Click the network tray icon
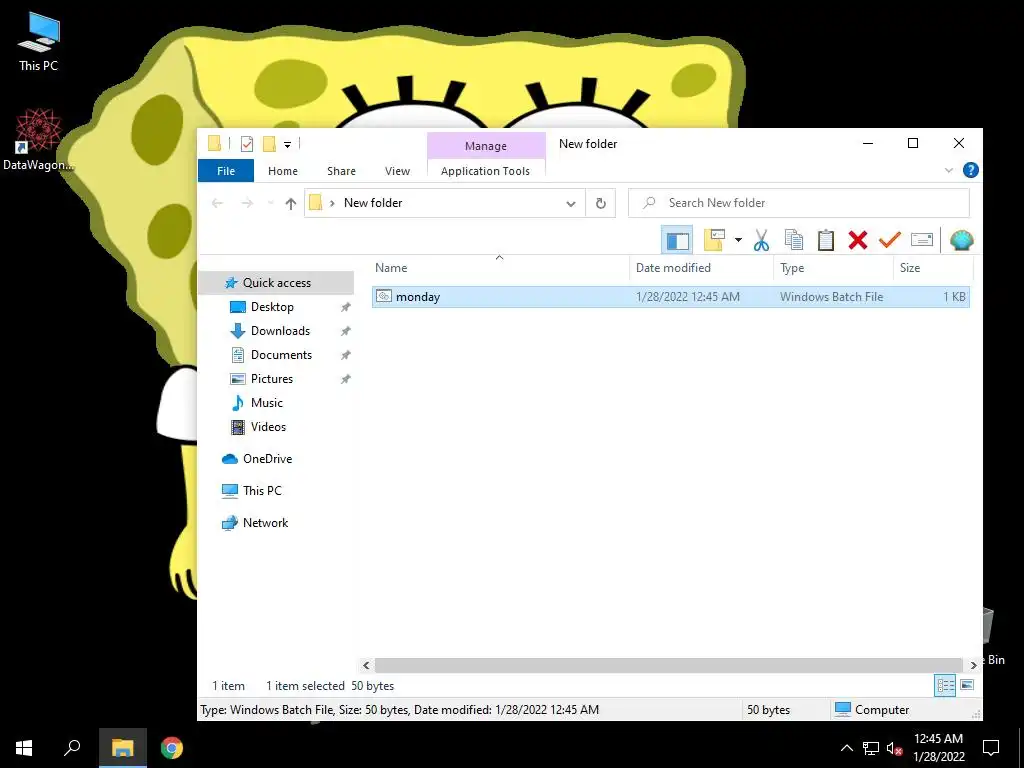 [871, 748]
